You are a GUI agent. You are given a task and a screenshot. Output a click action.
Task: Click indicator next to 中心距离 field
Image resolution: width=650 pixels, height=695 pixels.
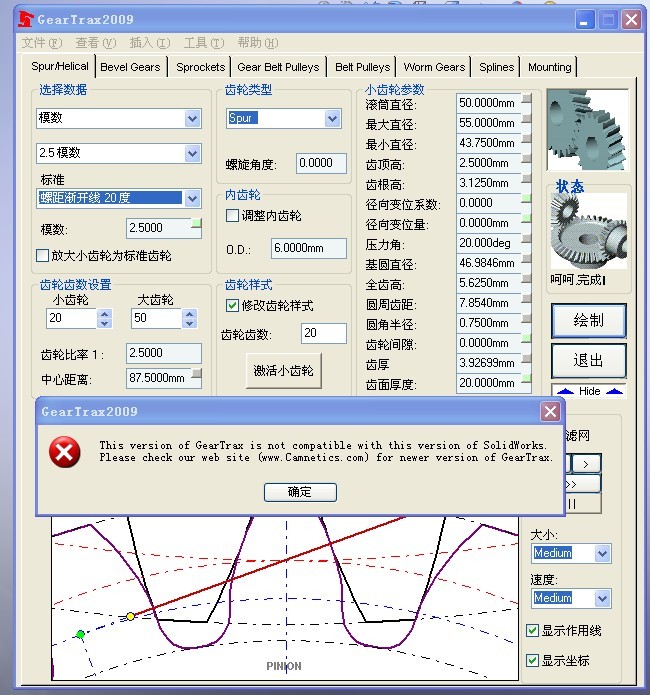point(196,373)
